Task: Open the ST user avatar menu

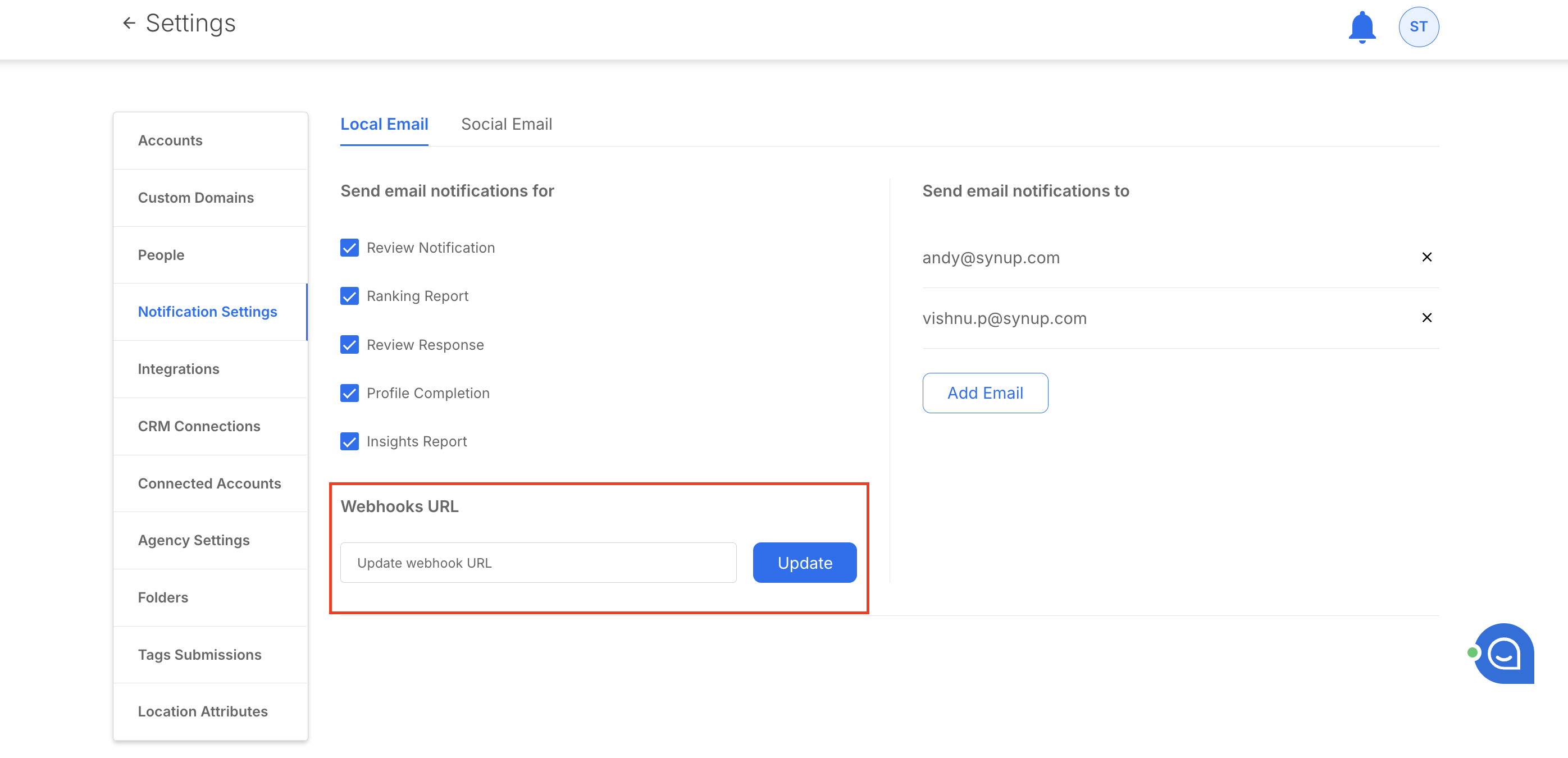Action: (1418, 27)
